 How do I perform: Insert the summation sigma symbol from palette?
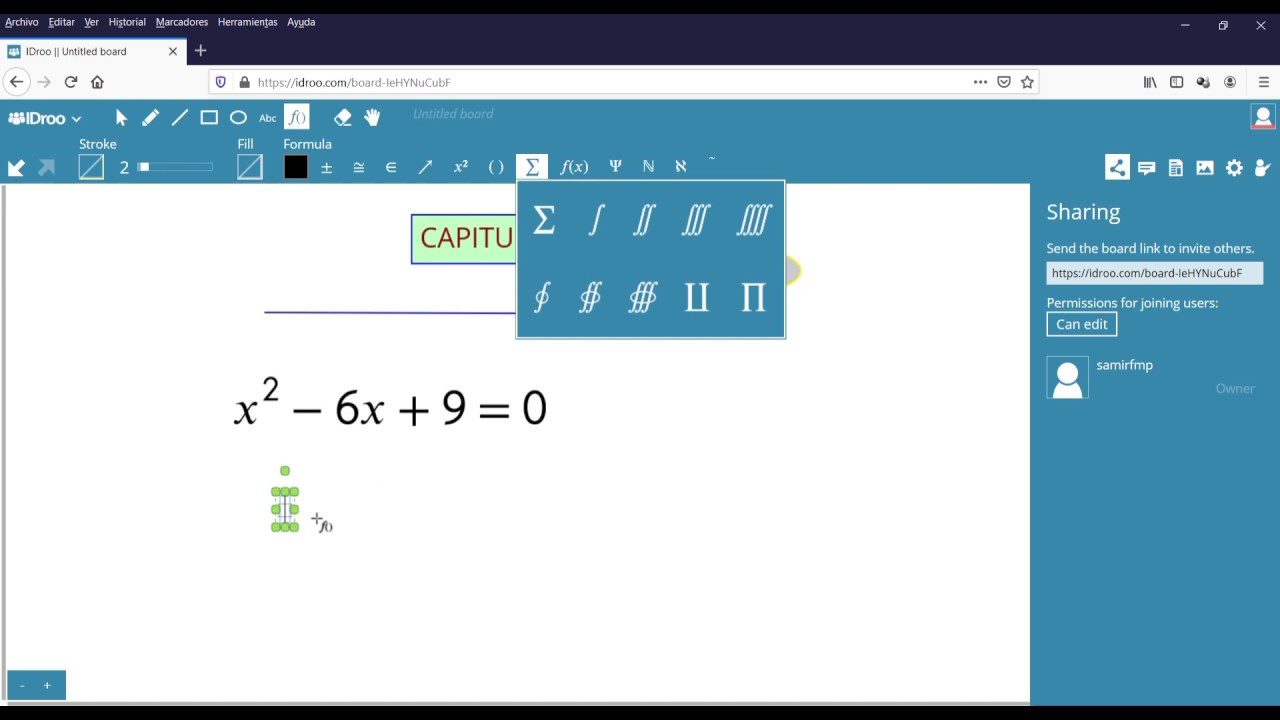[544, 220]
